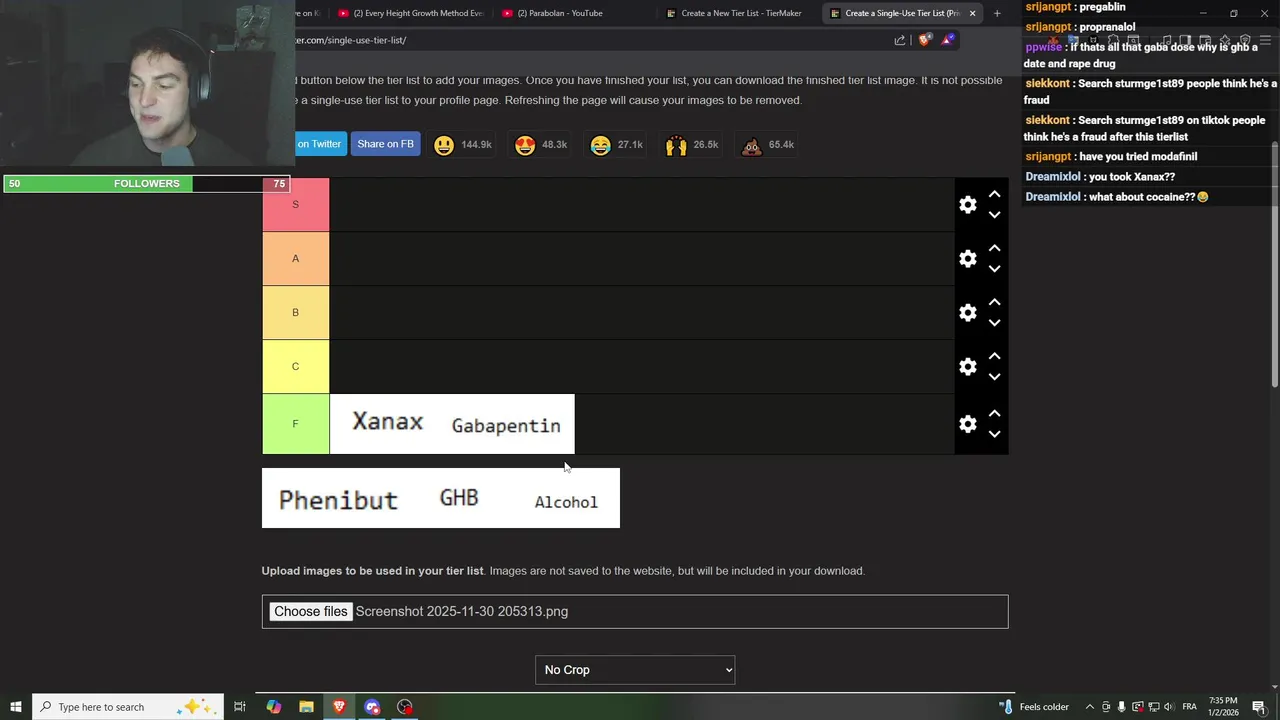Viewport: 1280px width, 720px height.
Task: Move B tier row down
Action: click(x=994, y=323)
